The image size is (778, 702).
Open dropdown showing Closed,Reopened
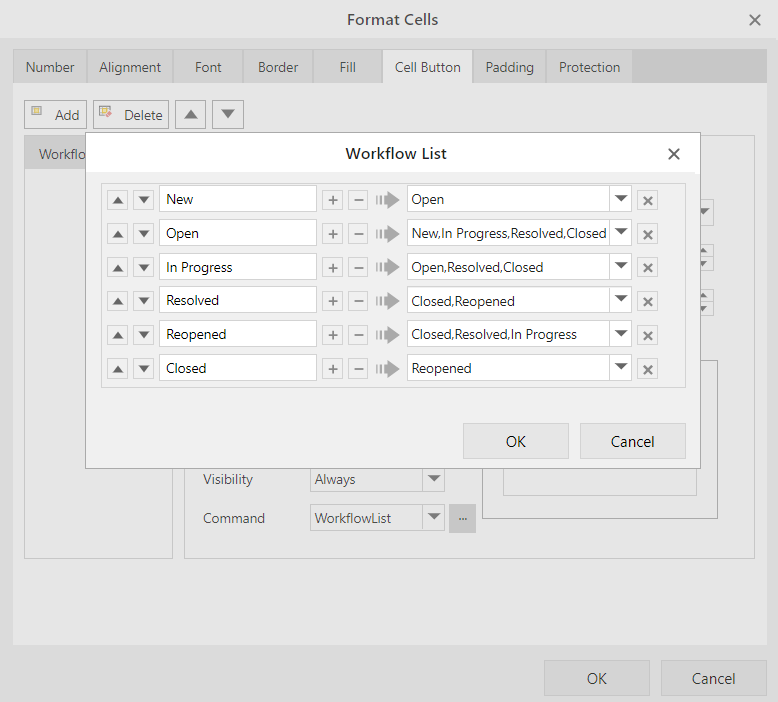point(621,300)
